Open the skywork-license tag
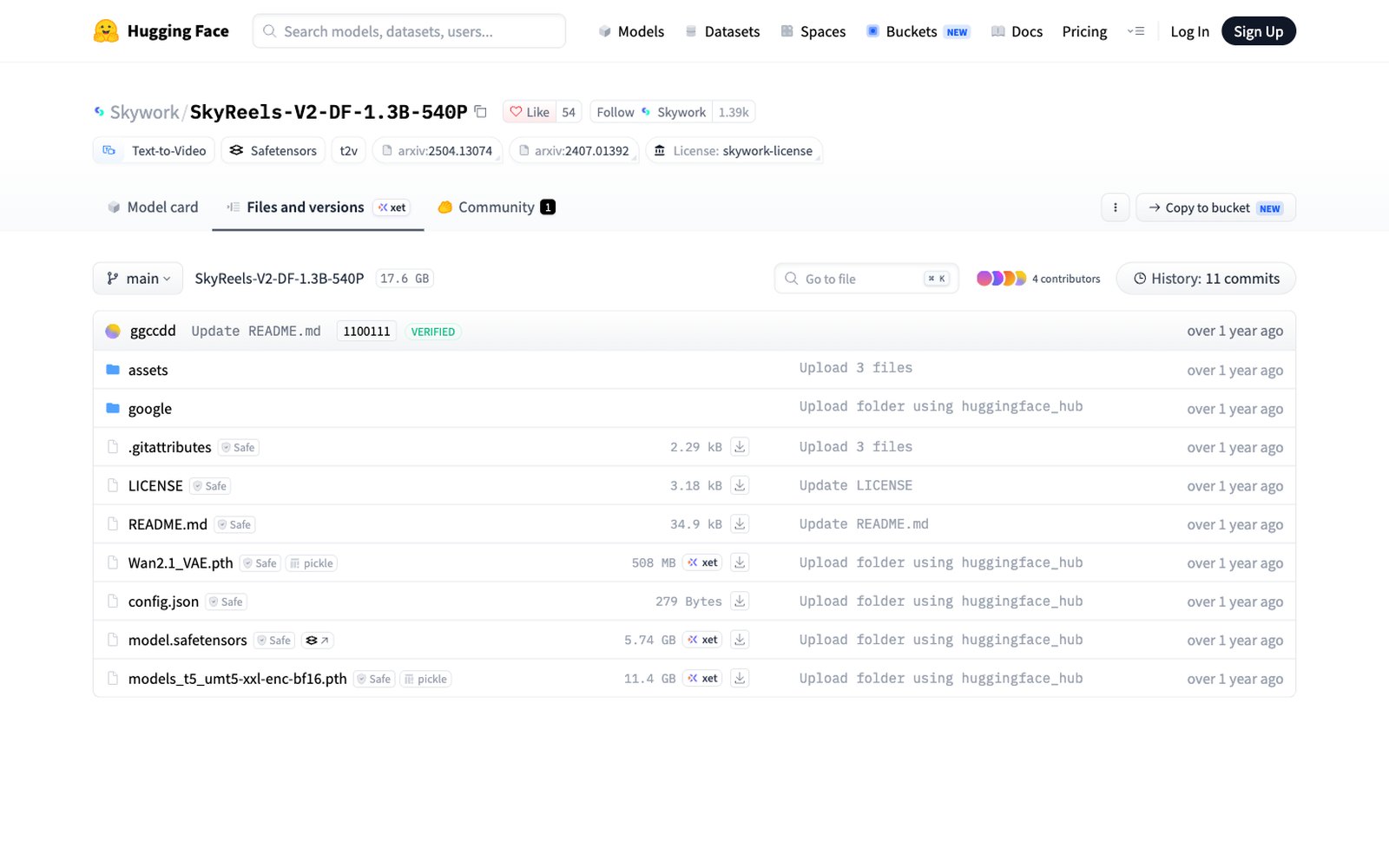This screenshot has height=868, width=1389. click(734, 150)
